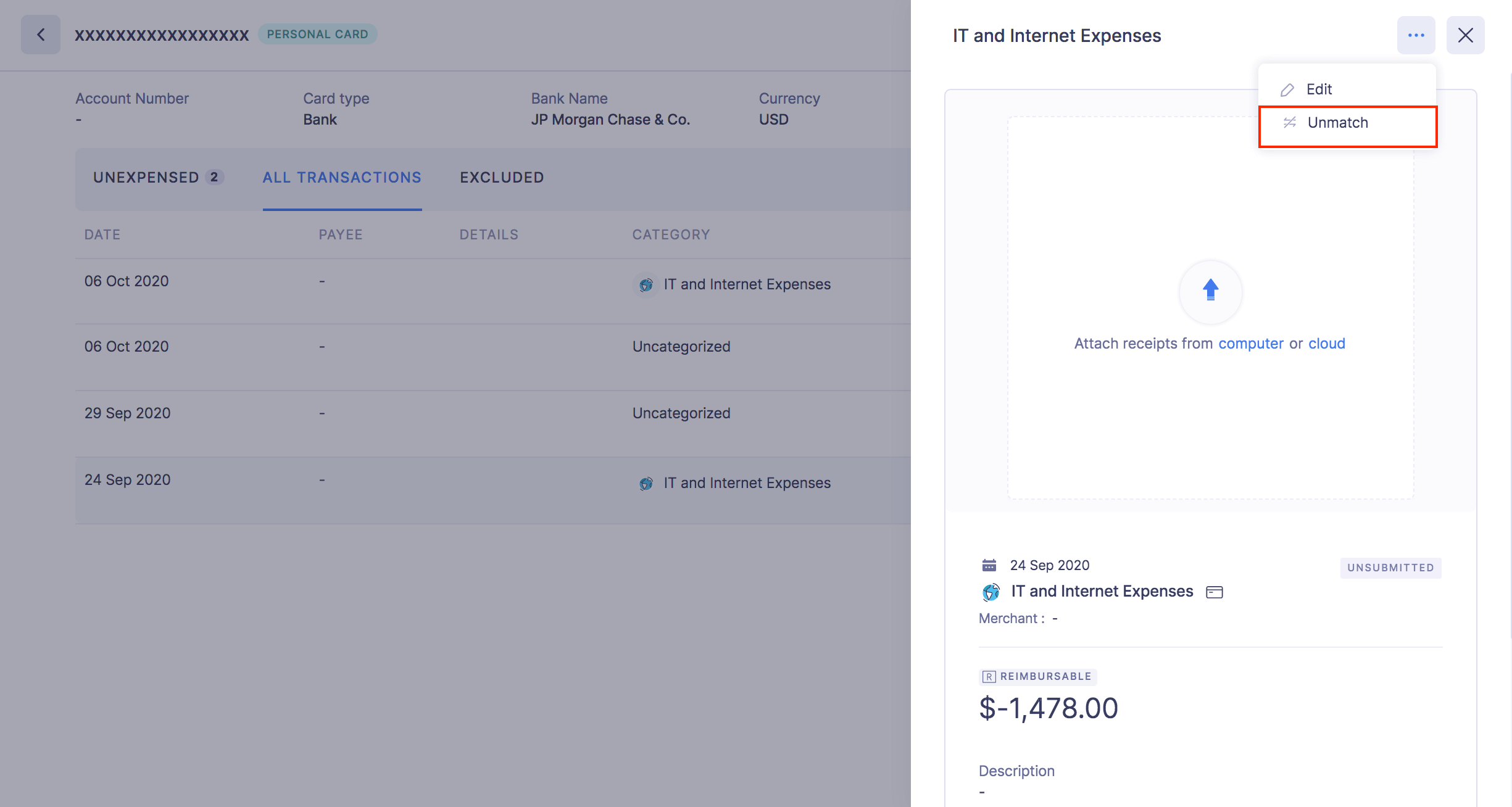The width and height of the screenshot is (1512, 807).
Task: Click globe icon in details panel
Action: click(991, 592)
